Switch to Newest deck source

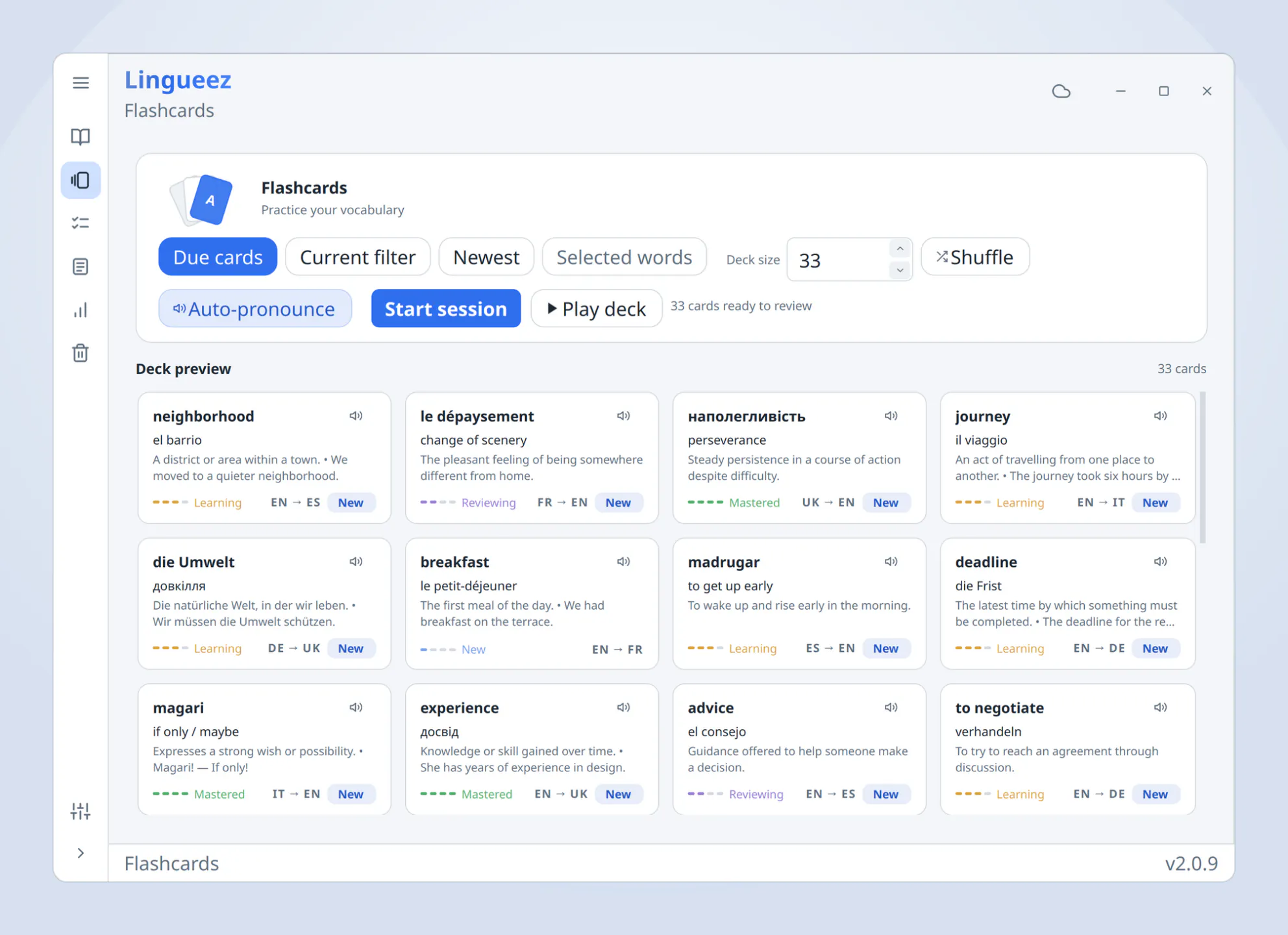[486, 257]
